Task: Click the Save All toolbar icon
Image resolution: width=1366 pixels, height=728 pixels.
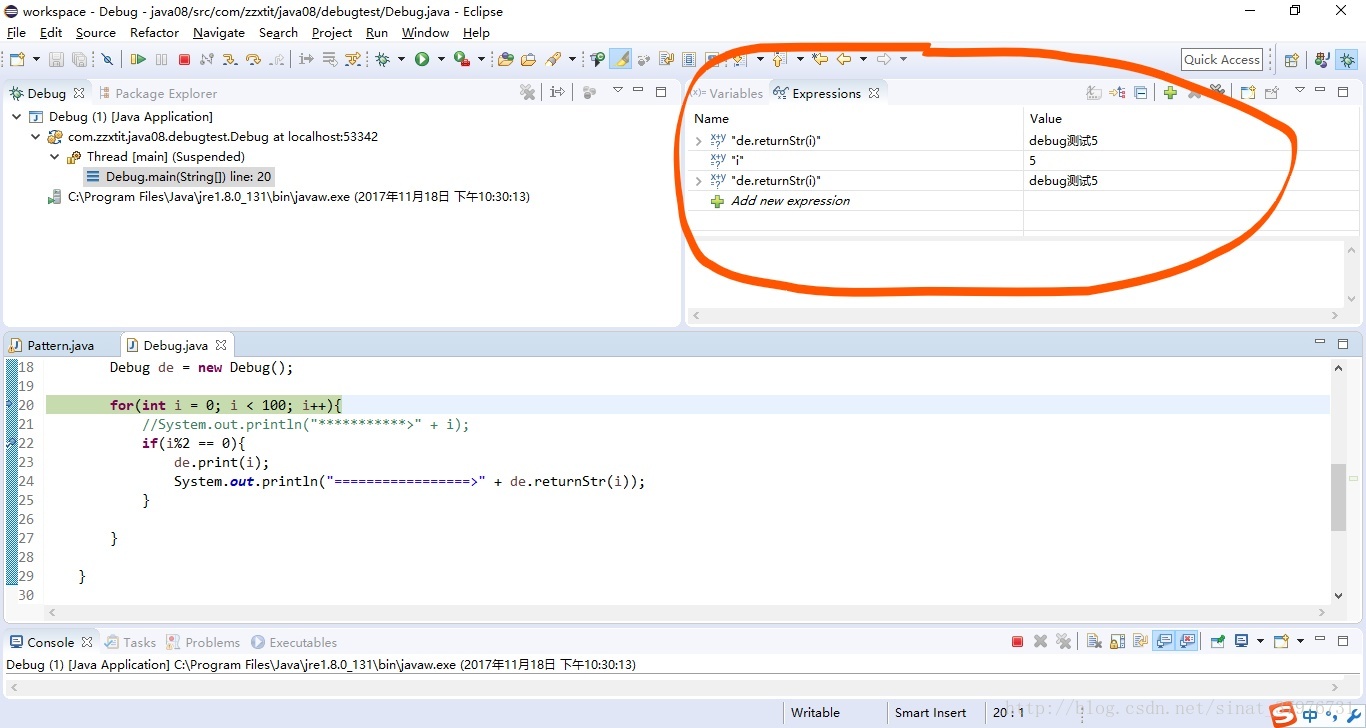Action: tap(79, 59)
